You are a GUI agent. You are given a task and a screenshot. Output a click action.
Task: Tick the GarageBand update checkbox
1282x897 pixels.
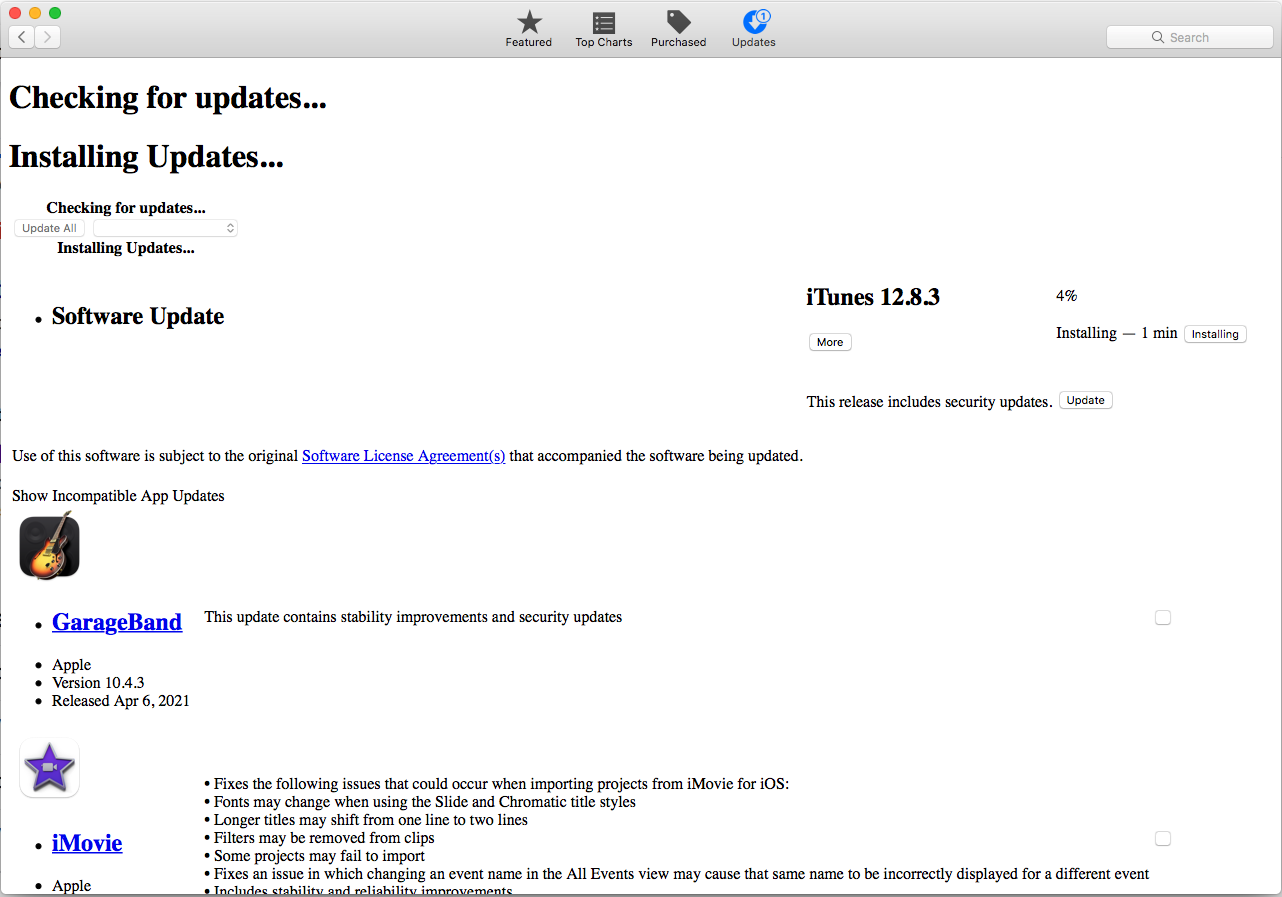point(1163,618)
